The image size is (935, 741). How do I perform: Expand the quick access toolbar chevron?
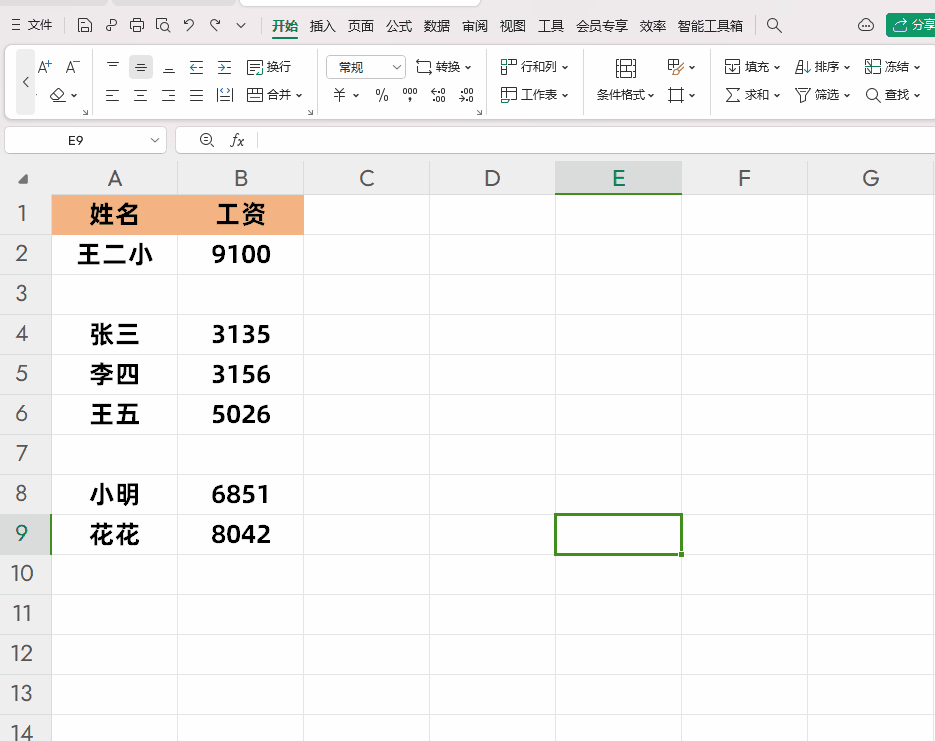[241, 25]
